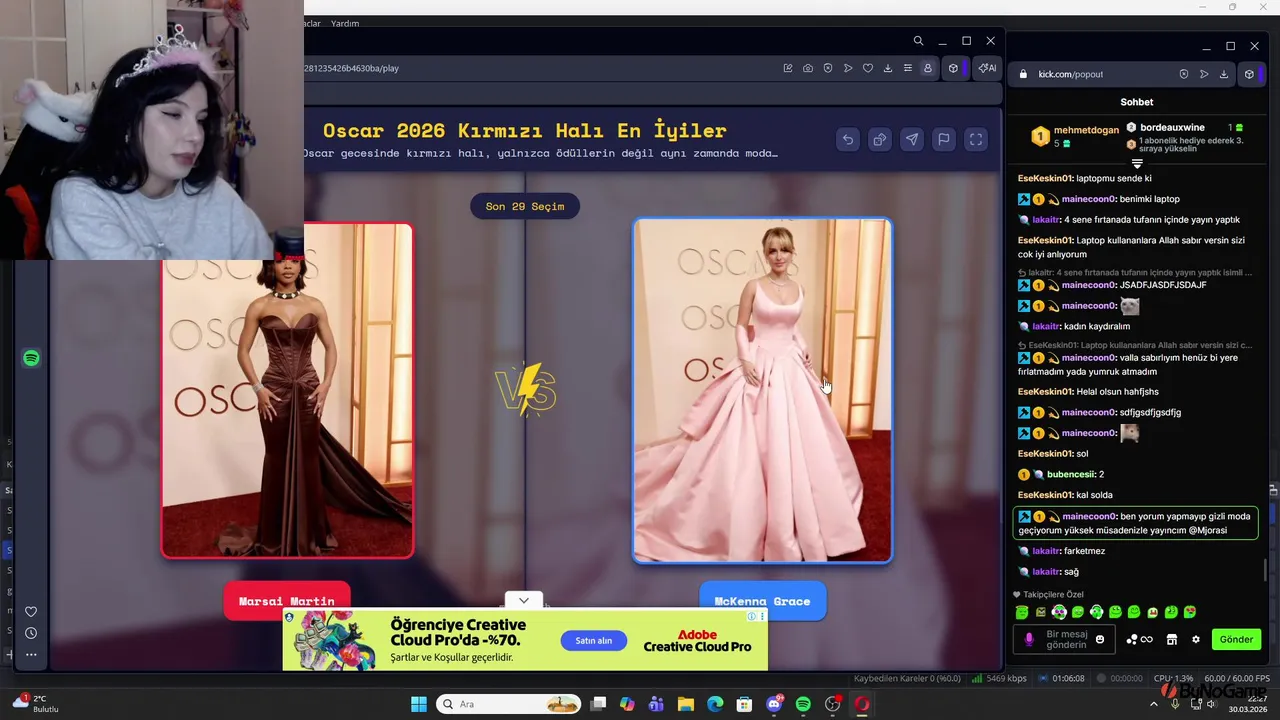Click the 'Takipçilere Özel' label

tap(1053, 594)
